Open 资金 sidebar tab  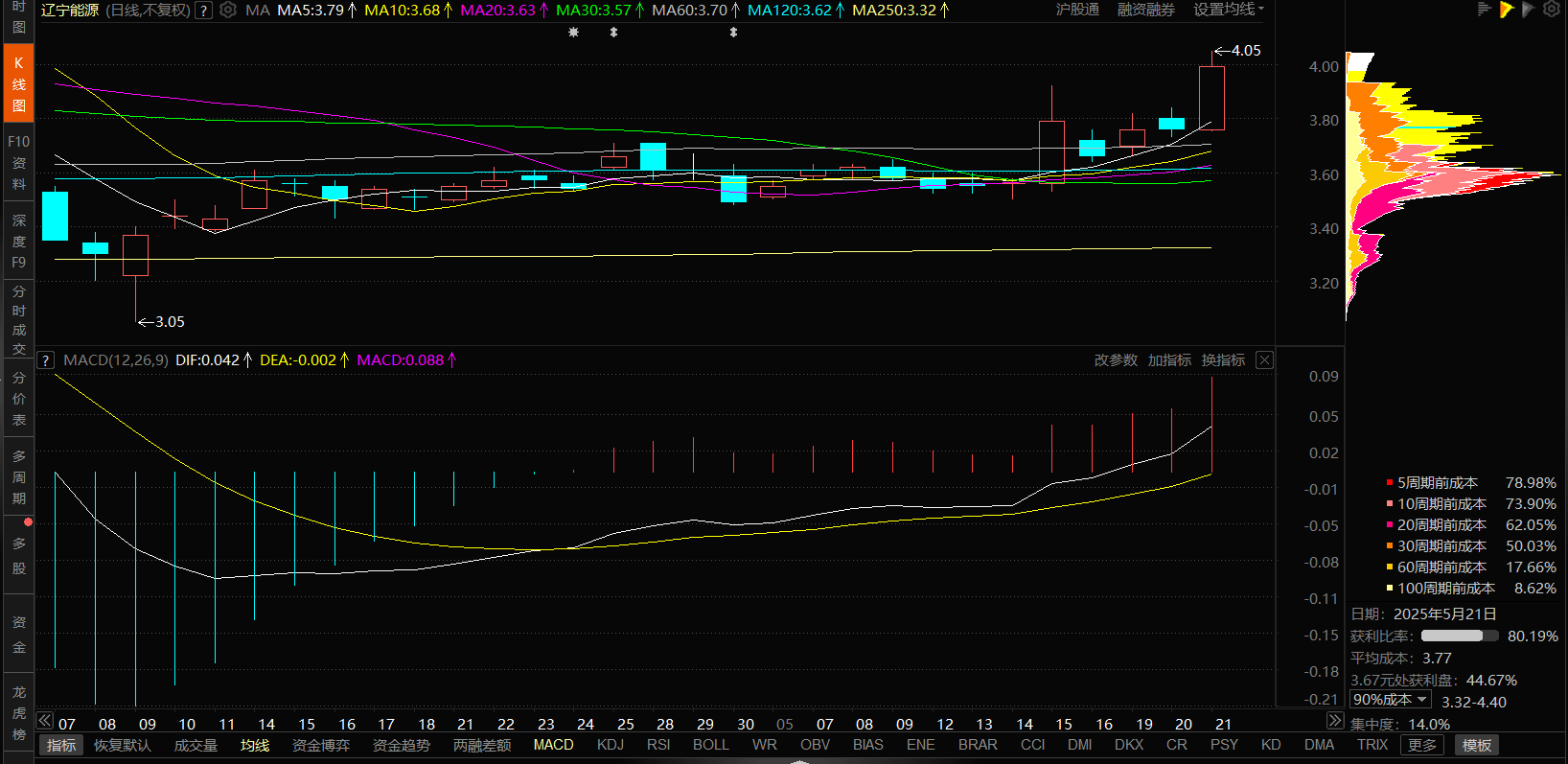[18, 635]
